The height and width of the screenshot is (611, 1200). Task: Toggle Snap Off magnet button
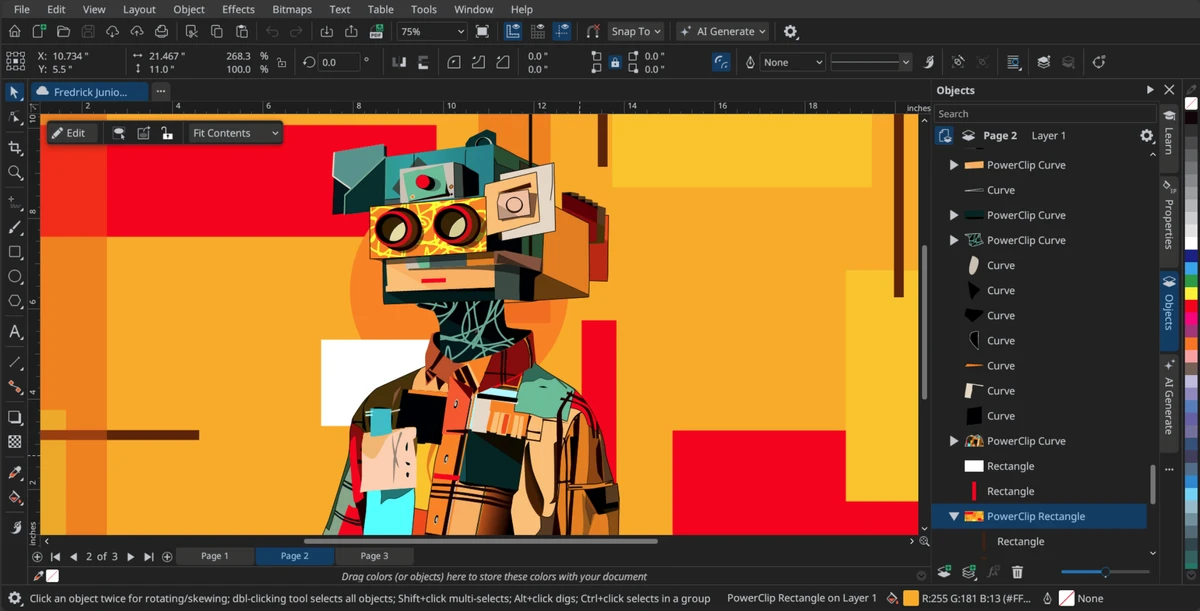click(593, 31)
